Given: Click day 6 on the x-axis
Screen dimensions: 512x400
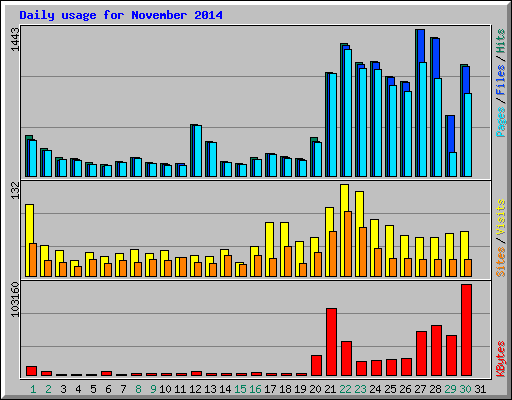Looking at the screenshot, I should pos(108,389).
